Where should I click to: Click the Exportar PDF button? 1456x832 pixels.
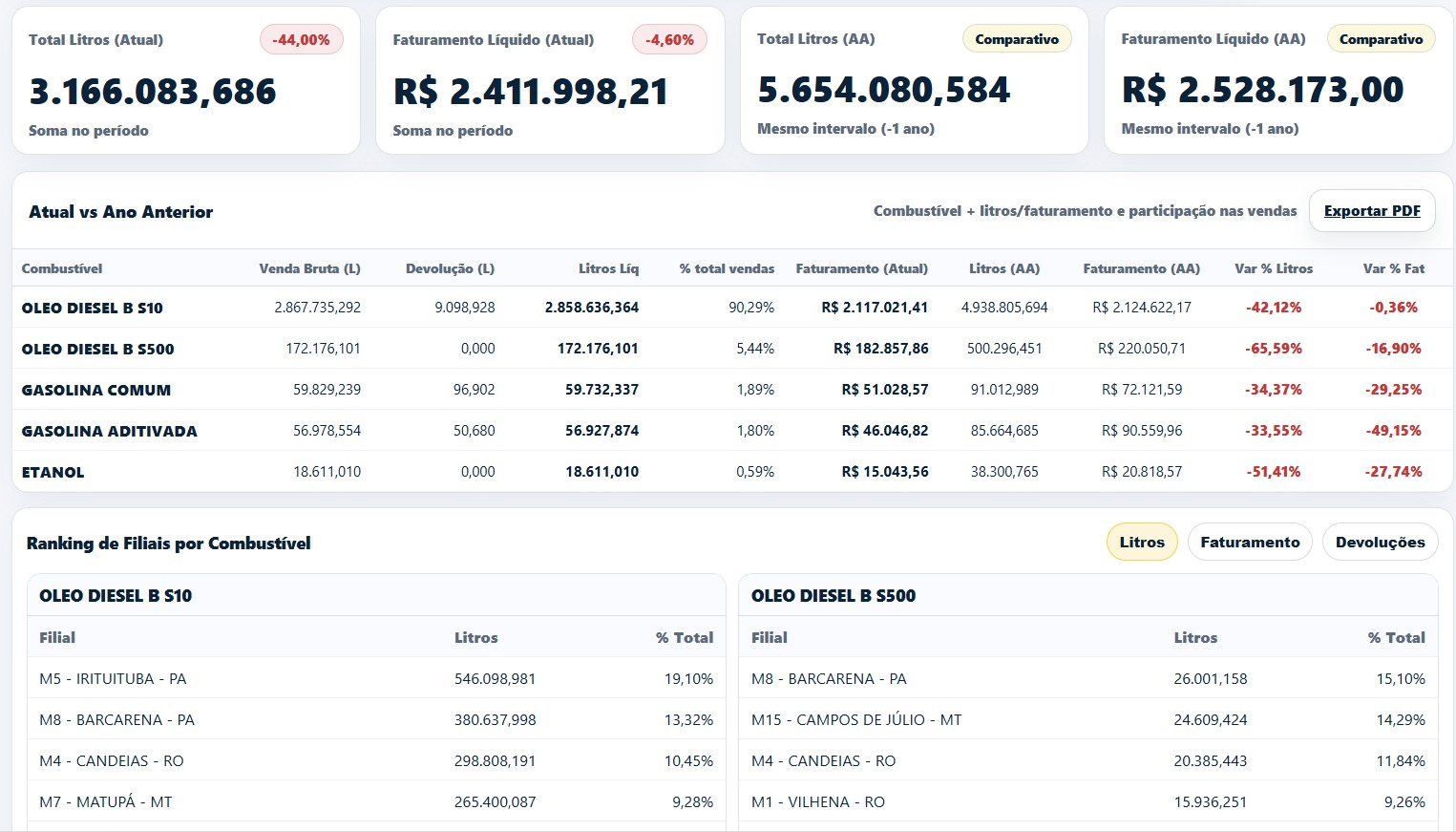tap(1371, 210)
